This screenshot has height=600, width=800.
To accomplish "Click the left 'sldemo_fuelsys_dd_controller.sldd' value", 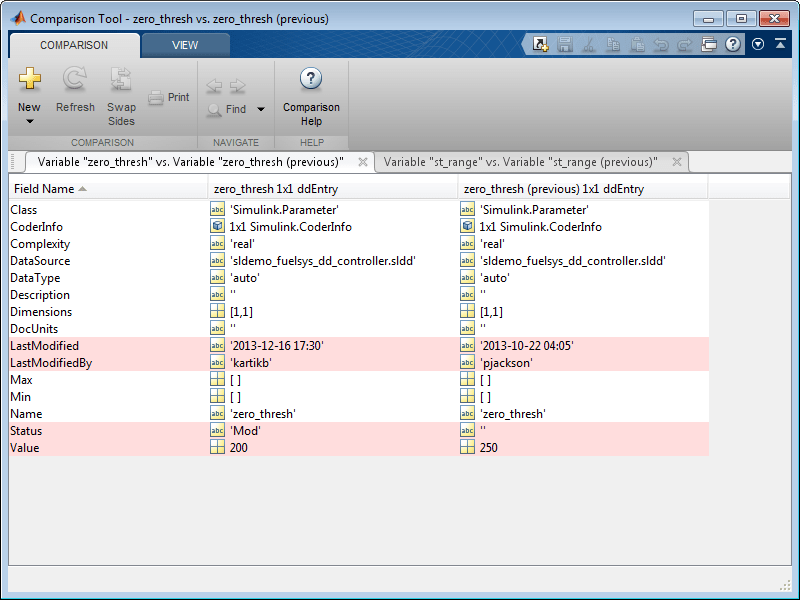I will [322, 261].
